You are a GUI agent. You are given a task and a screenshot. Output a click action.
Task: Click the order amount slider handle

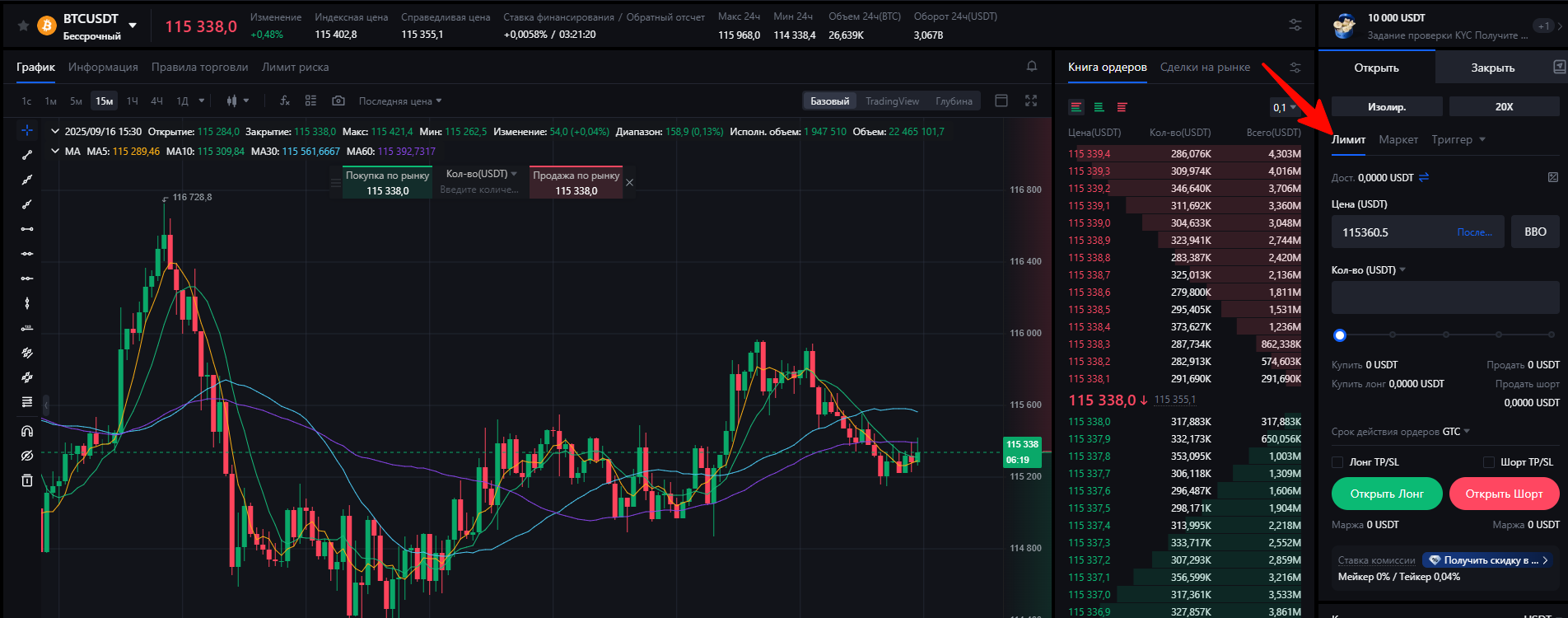[1340, 335]
